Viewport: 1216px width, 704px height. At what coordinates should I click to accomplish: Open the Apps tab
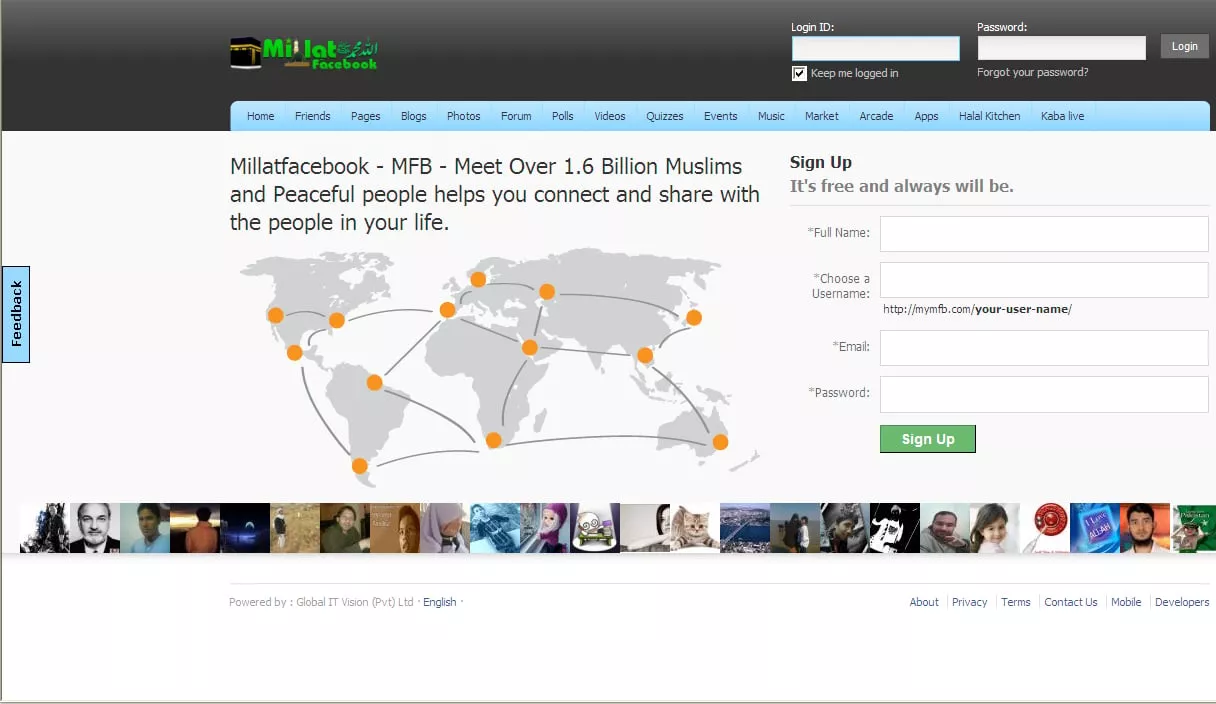coord(927,116)
